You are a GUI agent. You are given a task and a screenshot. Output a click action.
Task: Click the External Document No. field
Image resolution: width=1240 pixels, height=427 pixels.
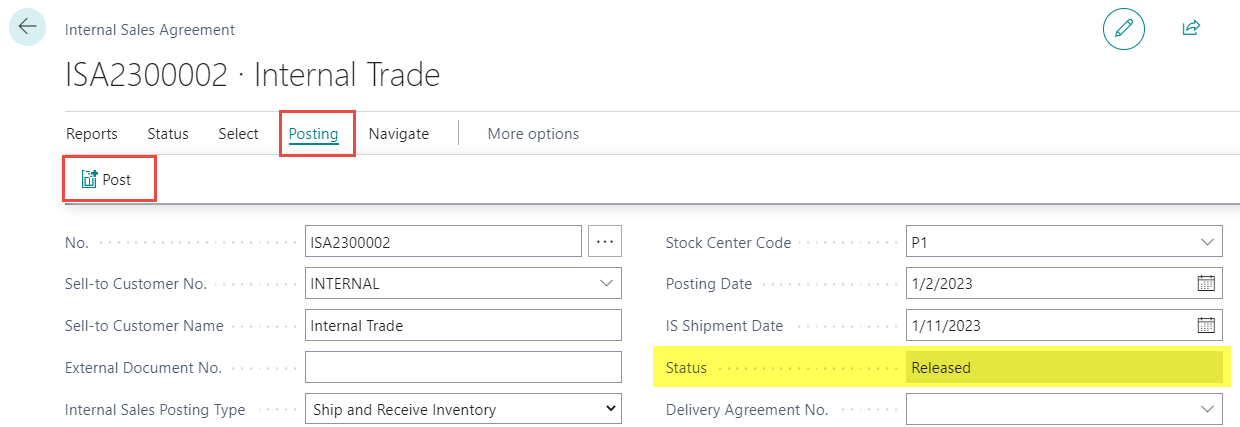[463, 367]
